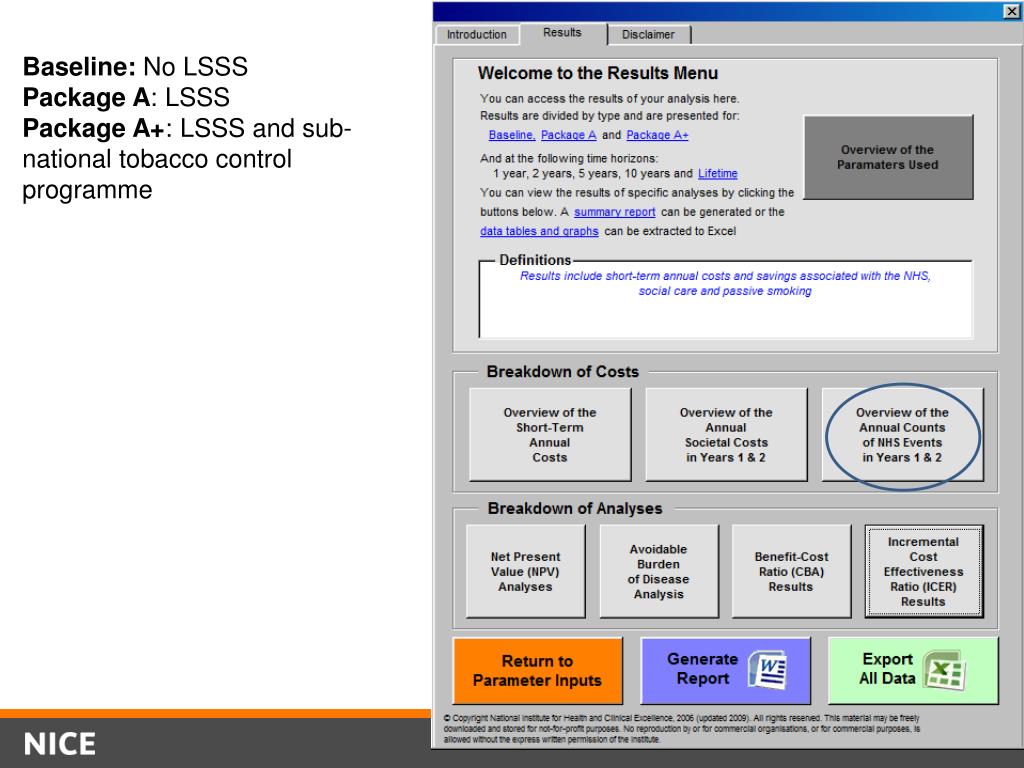
Task: Switch to the Introduction tab
Action: pos(477,35)
